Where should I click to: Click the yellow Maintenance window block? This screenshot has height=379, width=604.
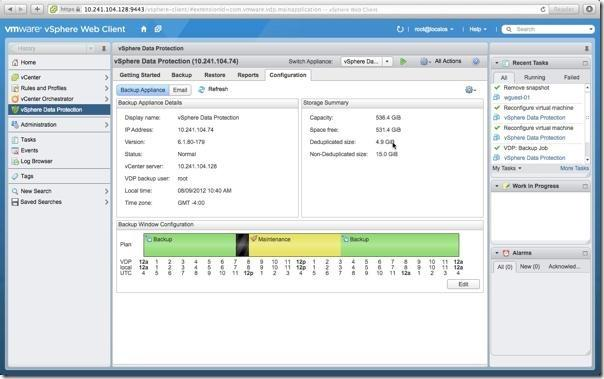pos(295,245)
